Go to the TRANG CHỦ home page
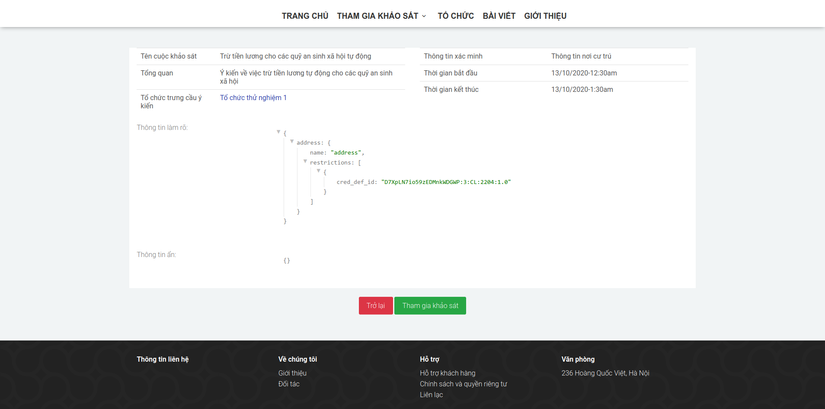Screen dimensions: 825x409 (305, 16)
